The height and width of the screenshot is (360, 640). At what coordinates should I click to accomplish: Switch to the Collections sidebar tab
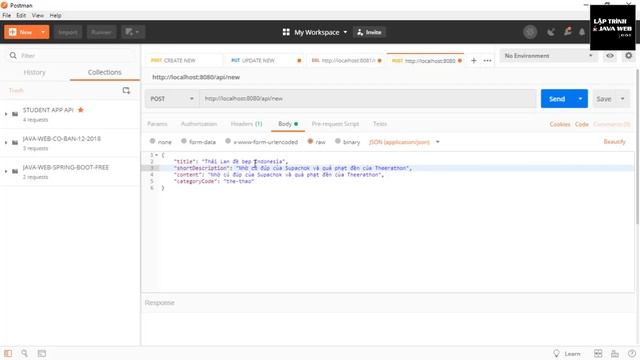104,72
